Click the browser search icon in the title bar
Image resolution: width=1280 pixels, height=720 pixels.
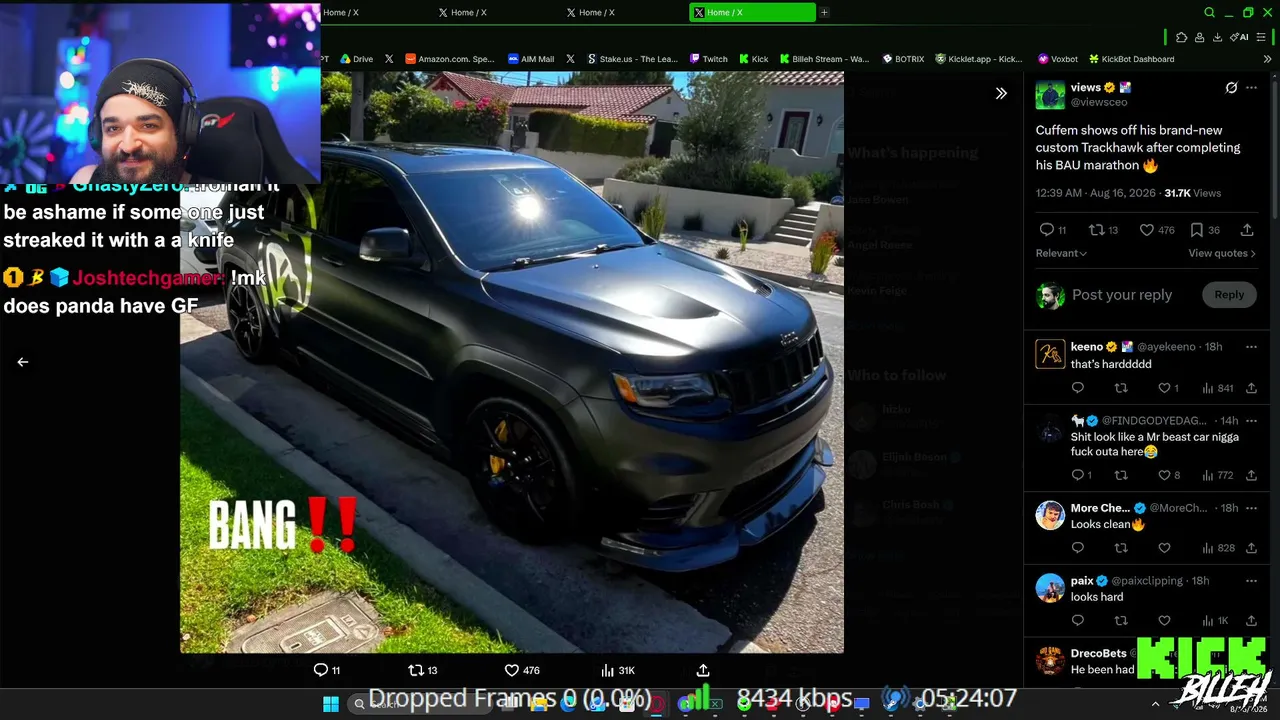click(1209, 12)
